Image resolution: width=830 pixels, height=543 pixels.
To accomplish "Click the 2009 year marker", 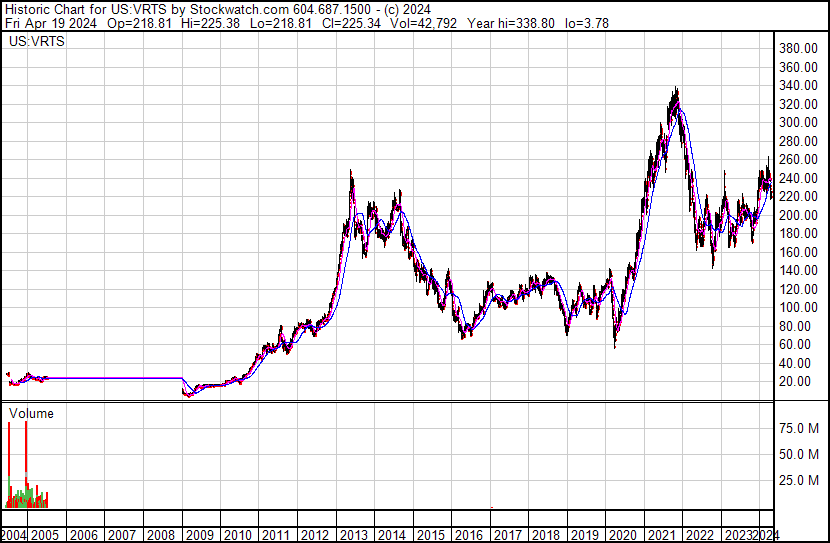I will click(197, 535).
